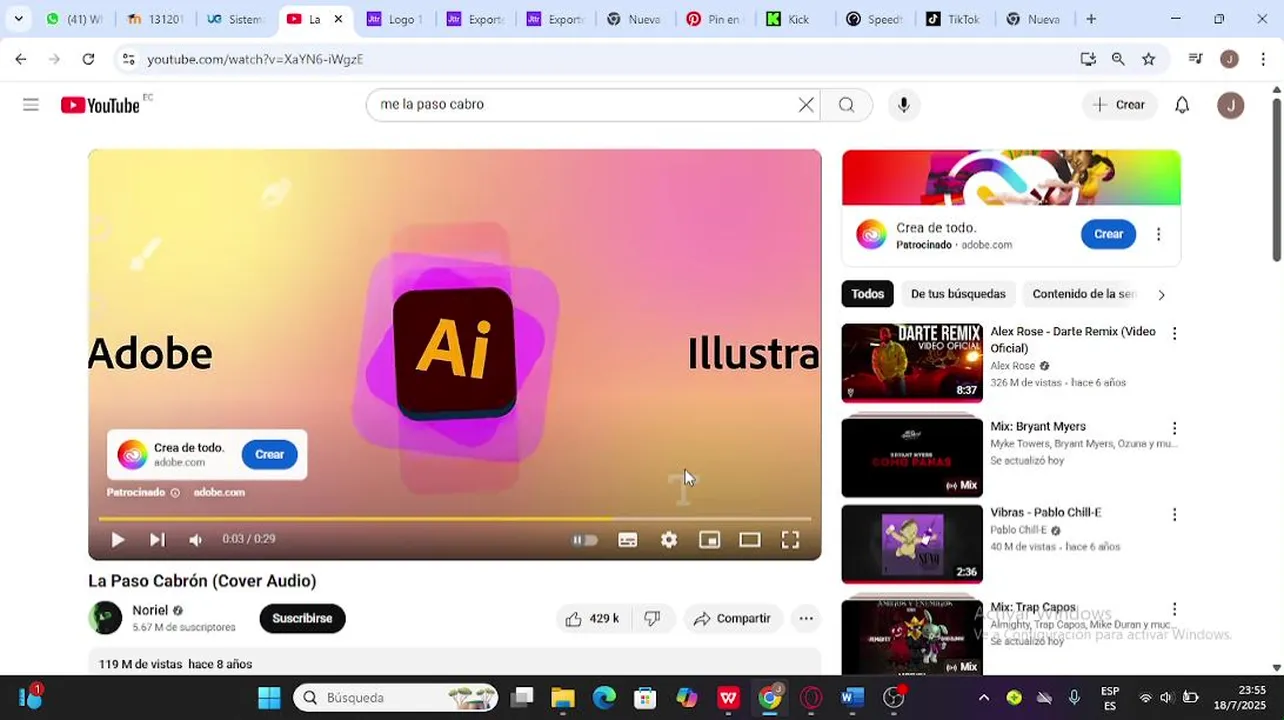
Task: Open YouTube guide hamburger menu
Action: [x=31, y=105]
